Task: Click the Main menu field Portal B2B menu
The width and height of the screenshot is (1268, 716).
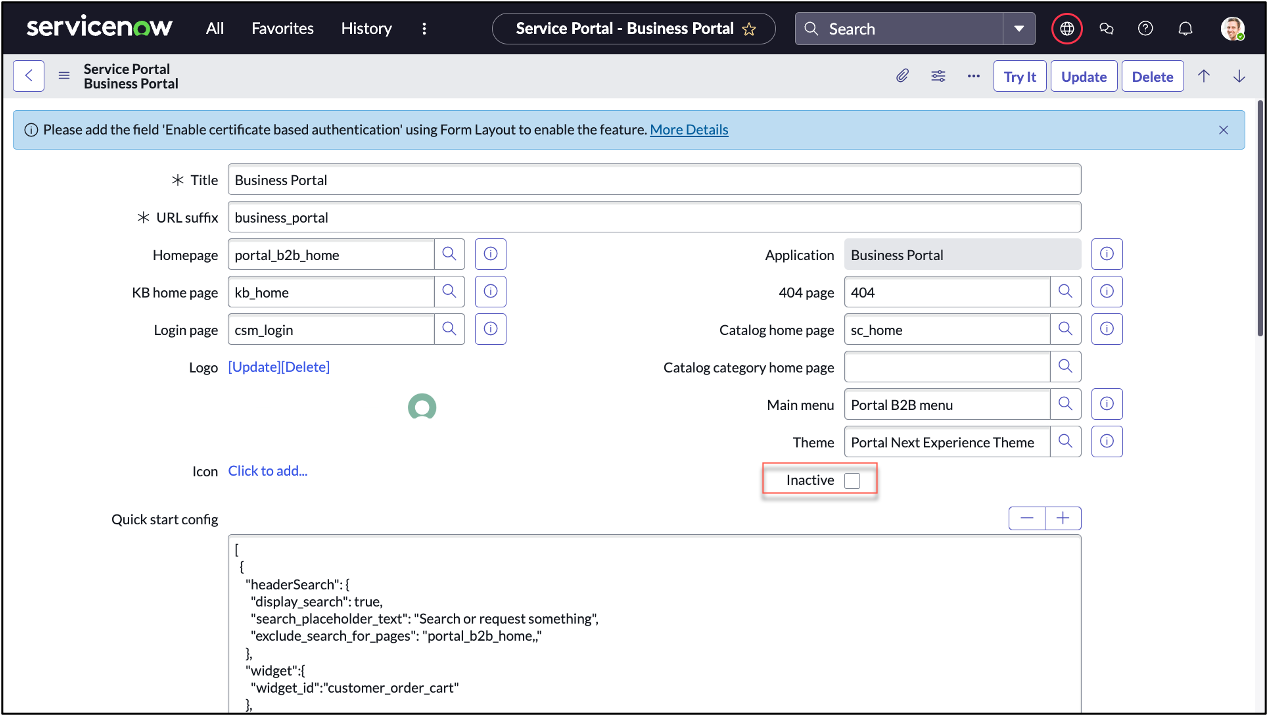Action: click(x=947, y=404)
